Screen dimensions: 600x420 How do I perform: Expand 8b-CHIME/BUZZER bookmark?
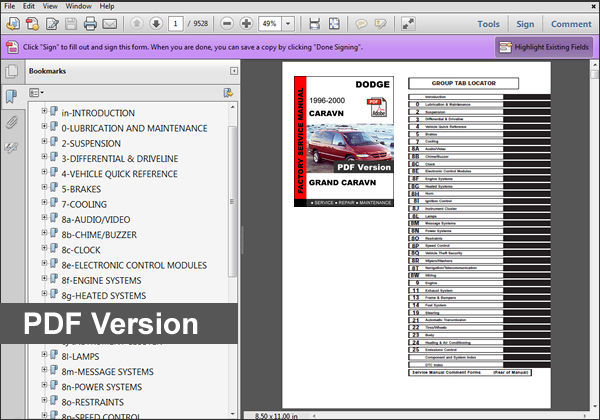[x=44, y=232]
